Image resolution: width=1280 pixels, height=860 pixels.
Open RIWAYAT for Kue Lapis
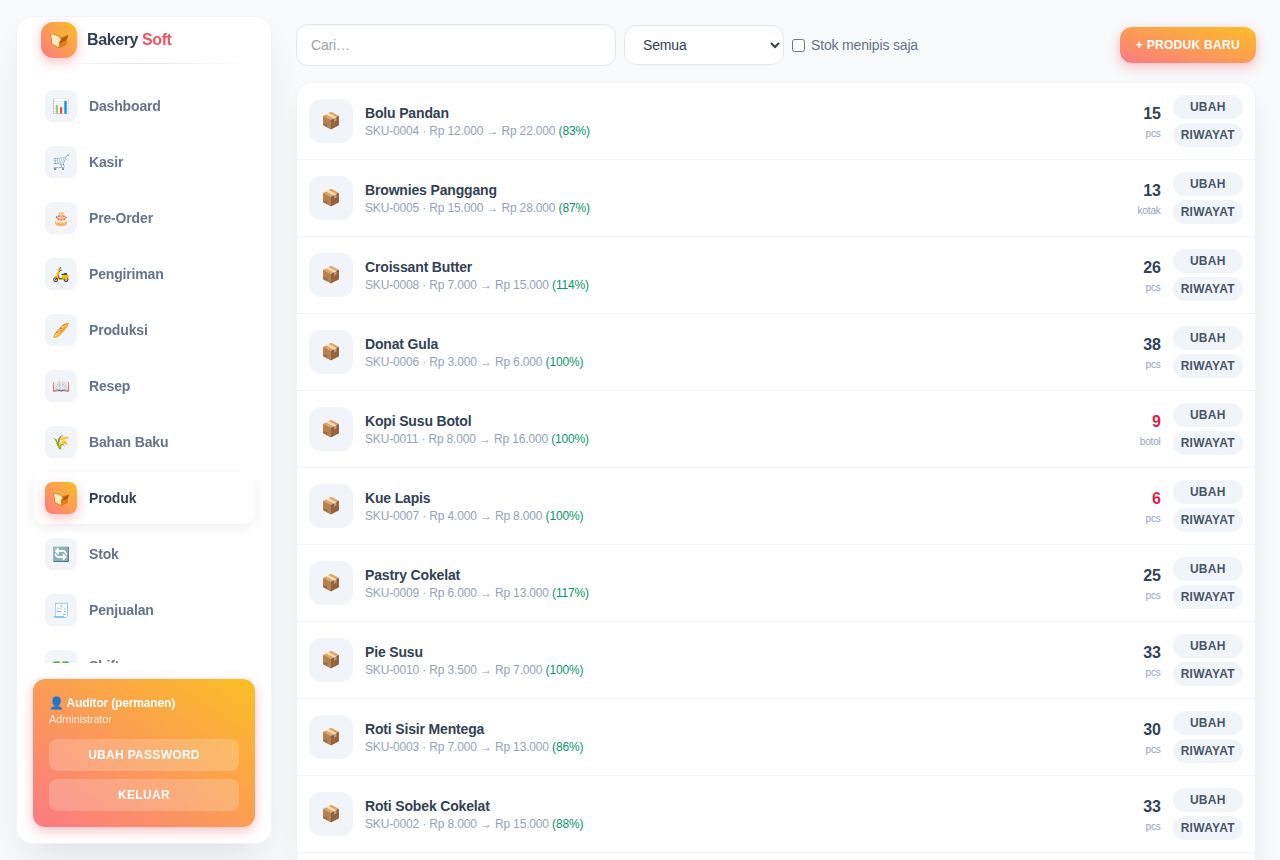1208,520
